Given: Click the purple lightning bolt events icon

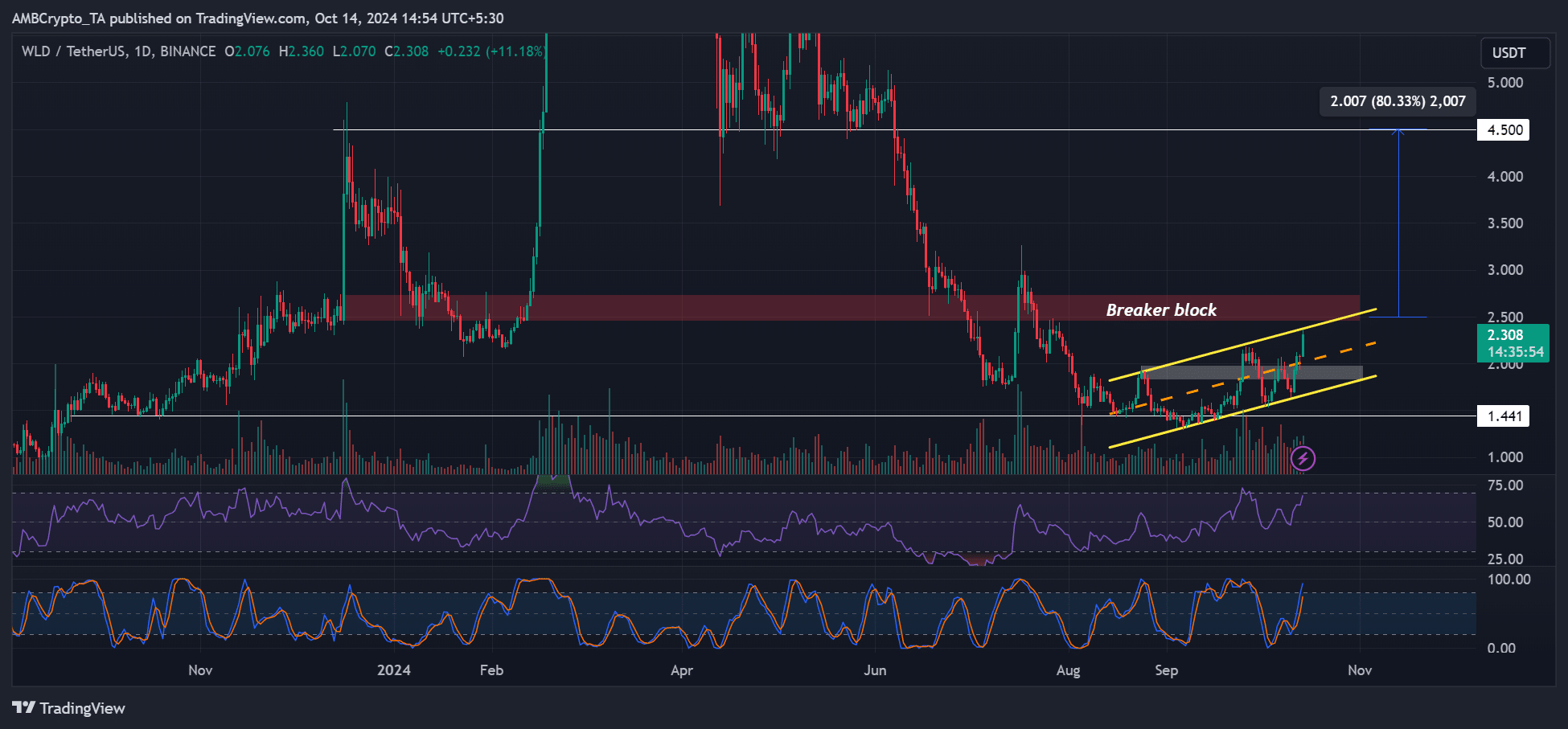Looking at the screenshot, I should pyautogui.click(x=1303, y=459).
